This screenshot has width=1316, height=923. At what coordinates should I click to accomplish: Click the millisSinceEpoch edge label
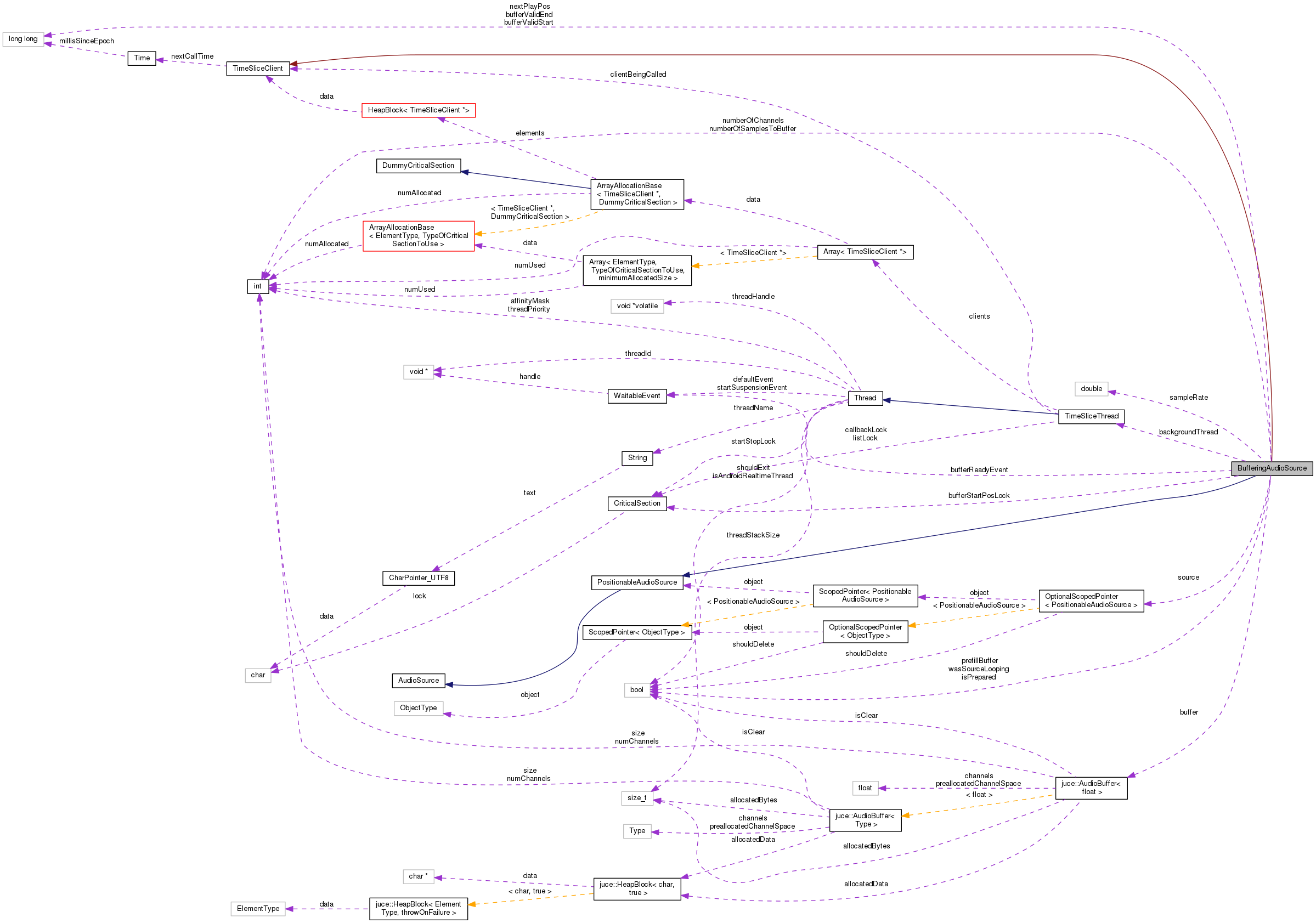[87, 41]
